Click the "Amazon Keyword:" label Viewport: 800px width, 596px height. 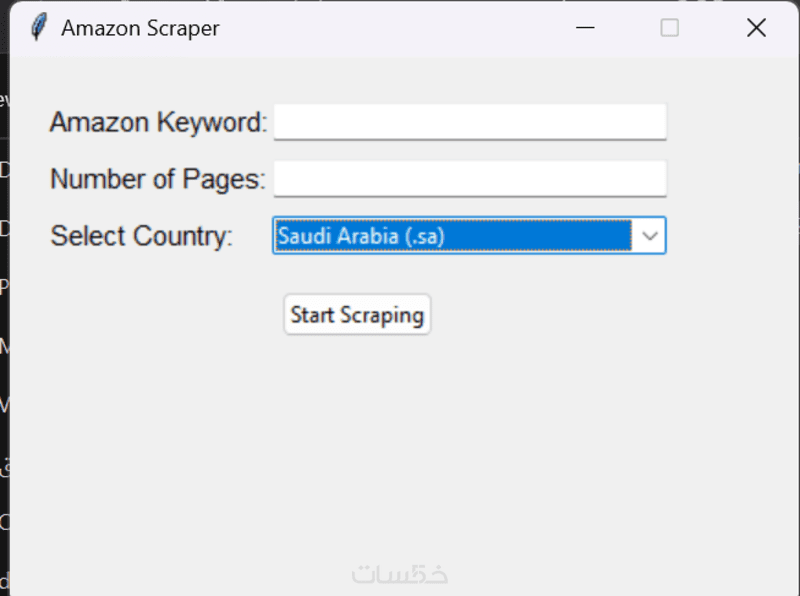point(159,123)
